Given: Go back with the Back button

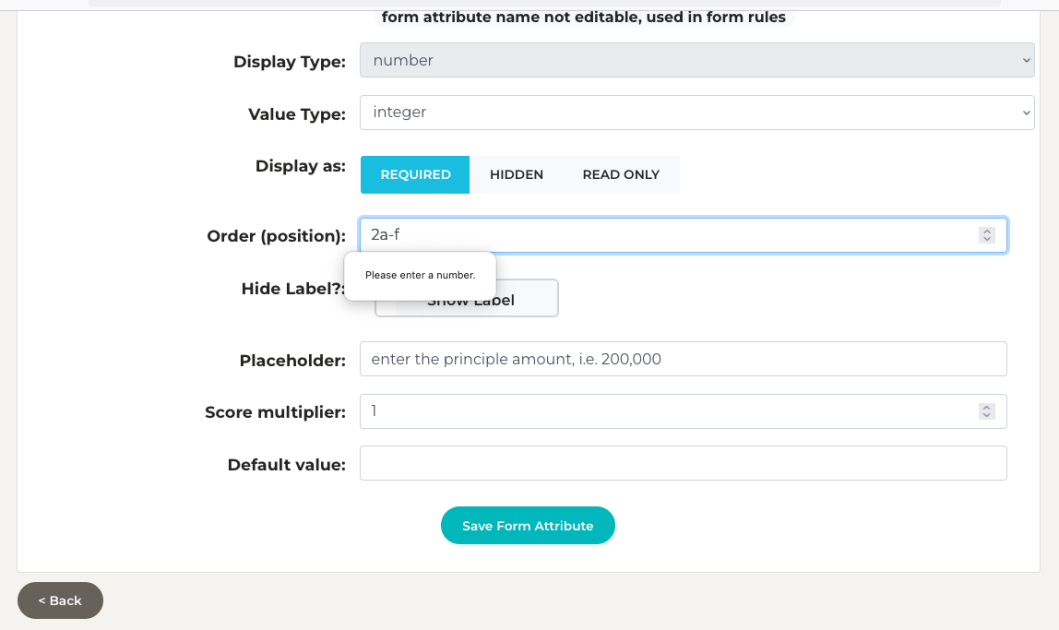Looking at the screenshot, I should tap(60, 600).
